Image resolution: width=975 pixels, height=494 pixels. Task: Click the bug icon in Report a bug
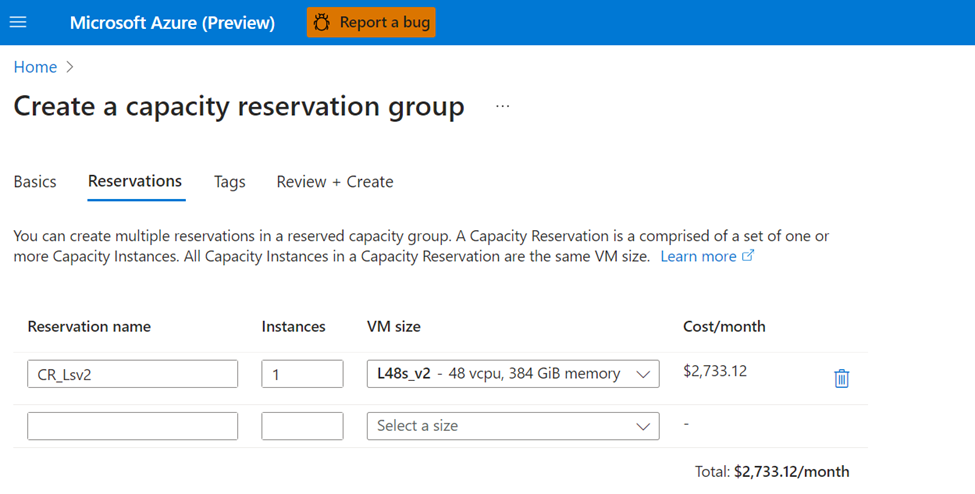point(321,22)
